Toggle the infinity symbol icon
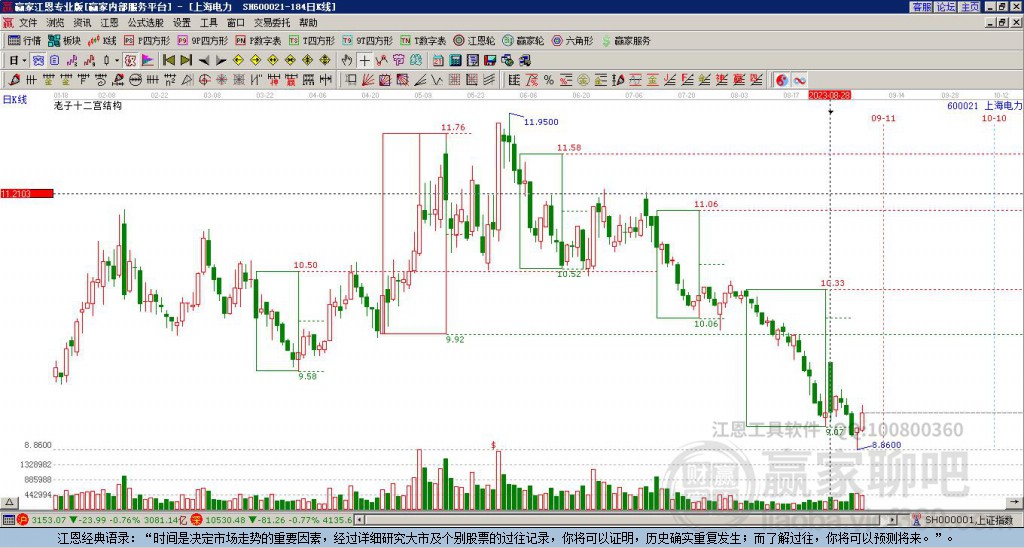Viewport: 1024px width, 548px height. click(799, 80)
